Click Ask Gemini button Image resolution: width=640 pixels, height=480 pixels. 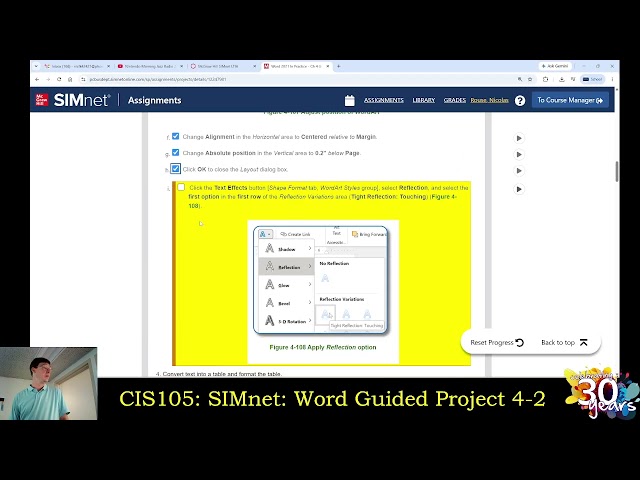[x=555, y=66]
